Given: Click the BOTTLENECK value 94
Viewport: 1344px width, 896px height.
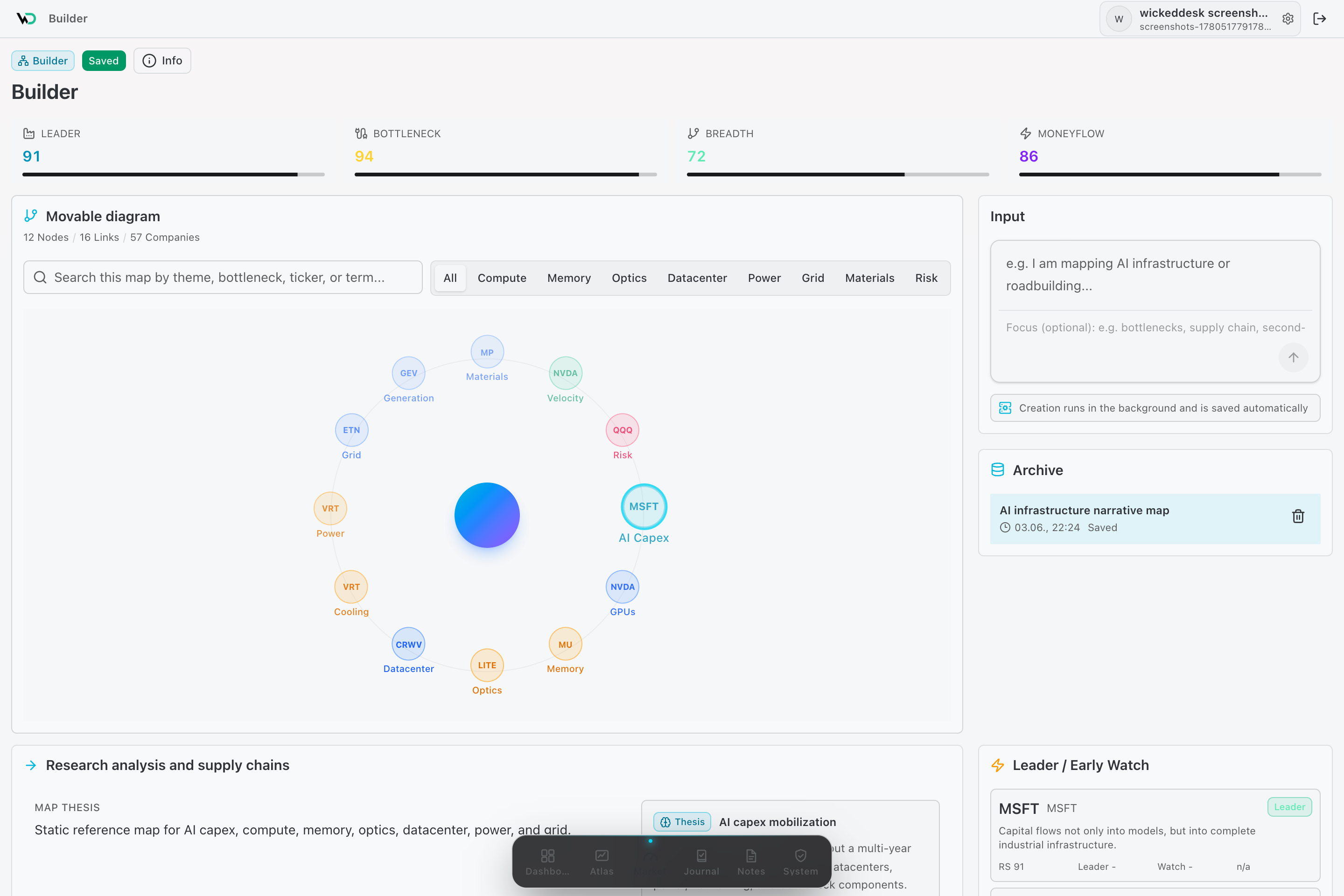Looking at the screenshot, I should click(x=364, y=156).
